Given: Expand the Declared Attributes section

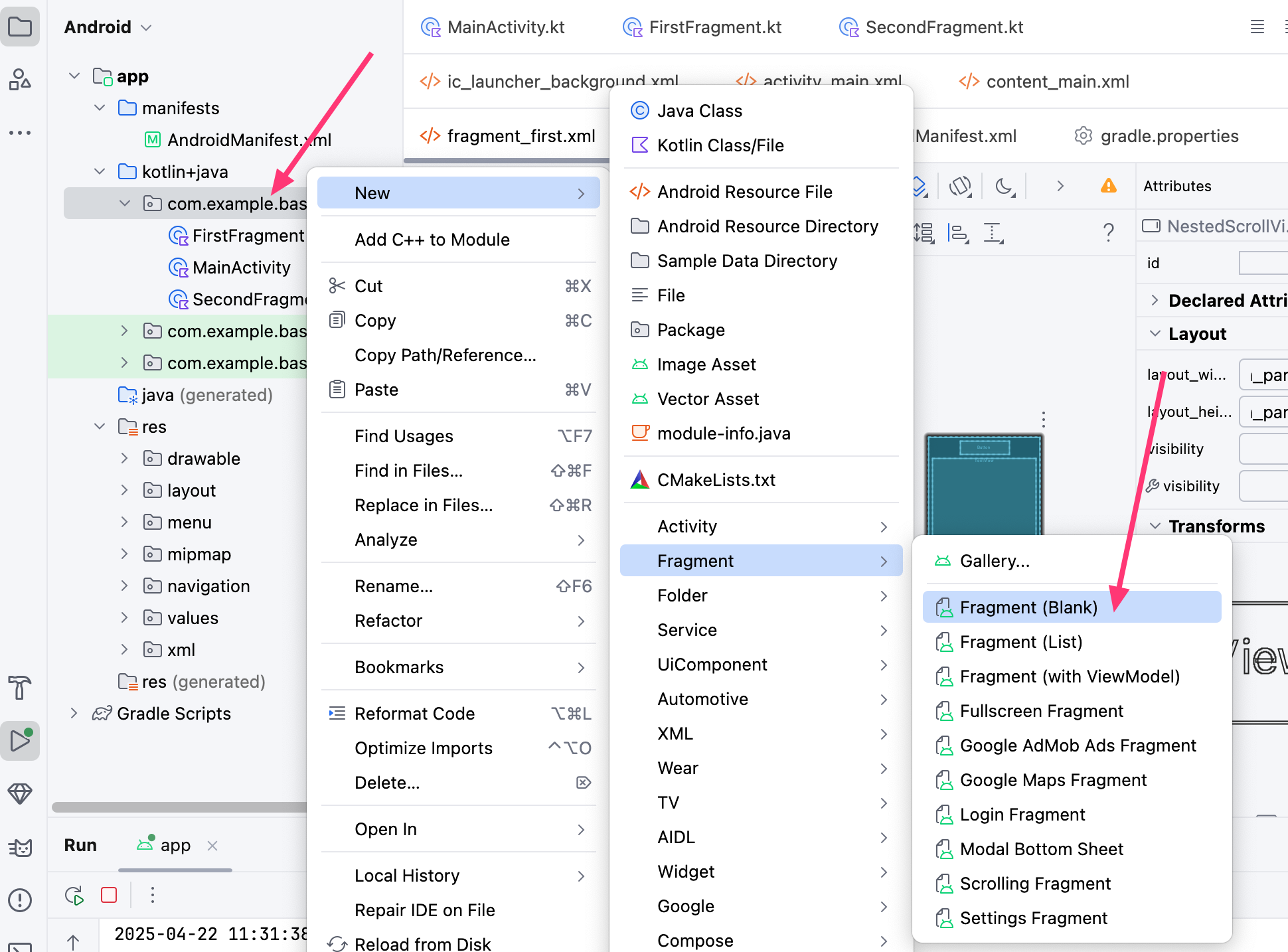Looking at the screenshot, I should pyautogui.click(x=1155, y=300).
